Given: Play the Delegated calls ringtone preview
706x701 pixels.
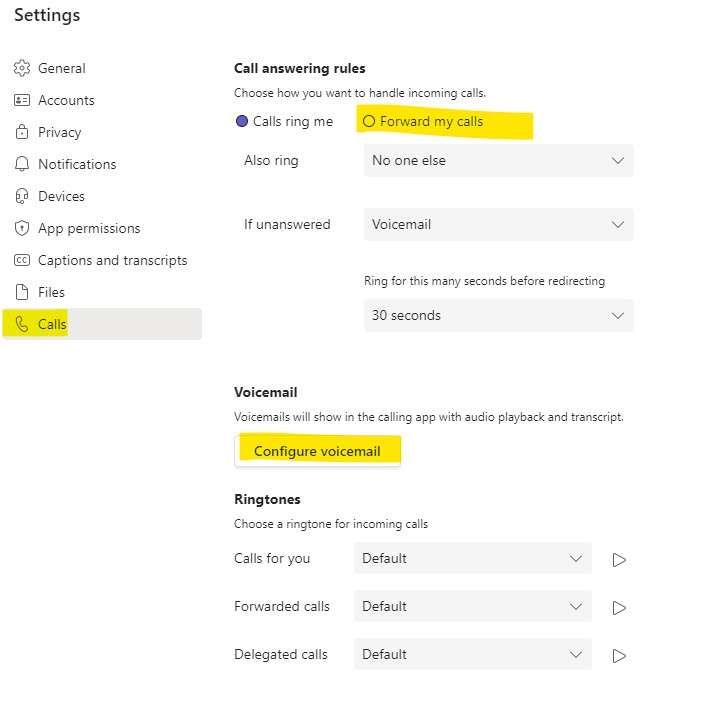Looking at the screenshot, I should 619,656.
